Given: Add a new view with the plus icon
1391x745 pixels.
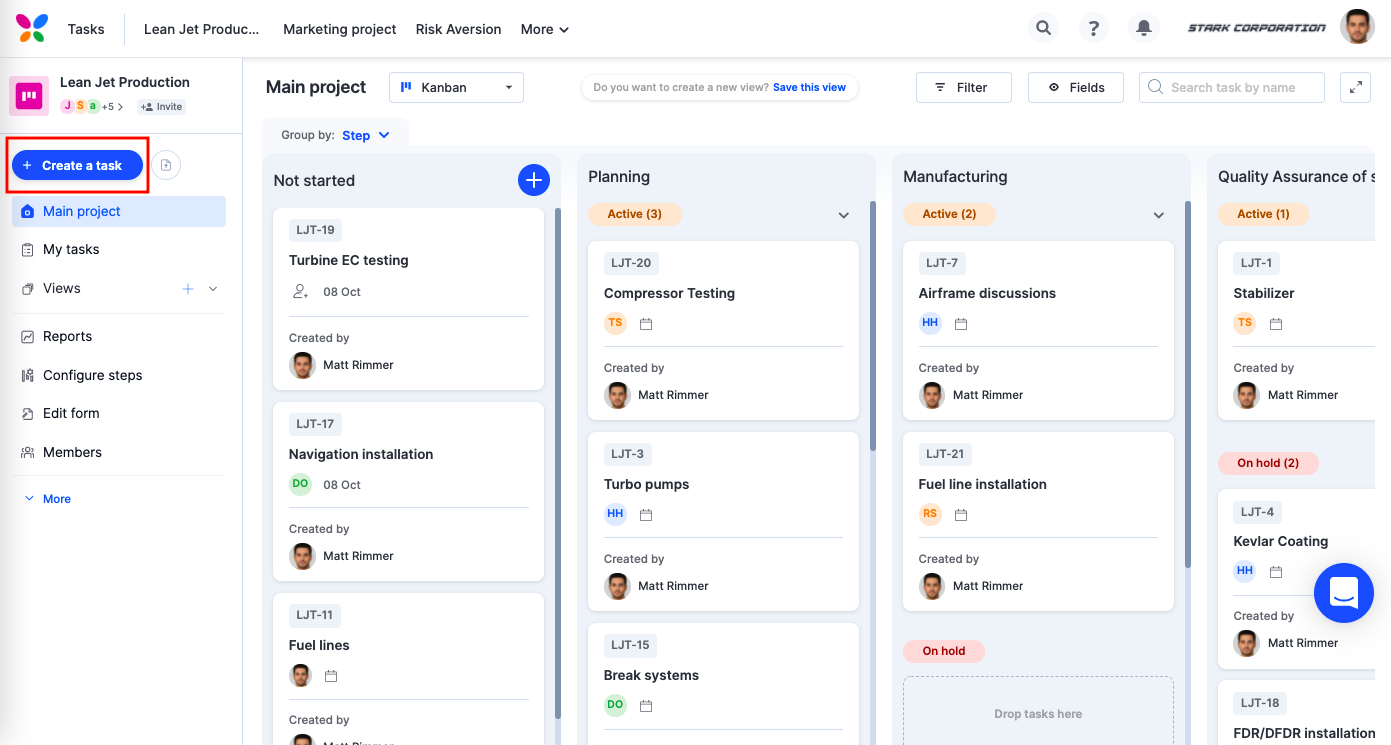Looking at the screenshot, I should [187, 288].
